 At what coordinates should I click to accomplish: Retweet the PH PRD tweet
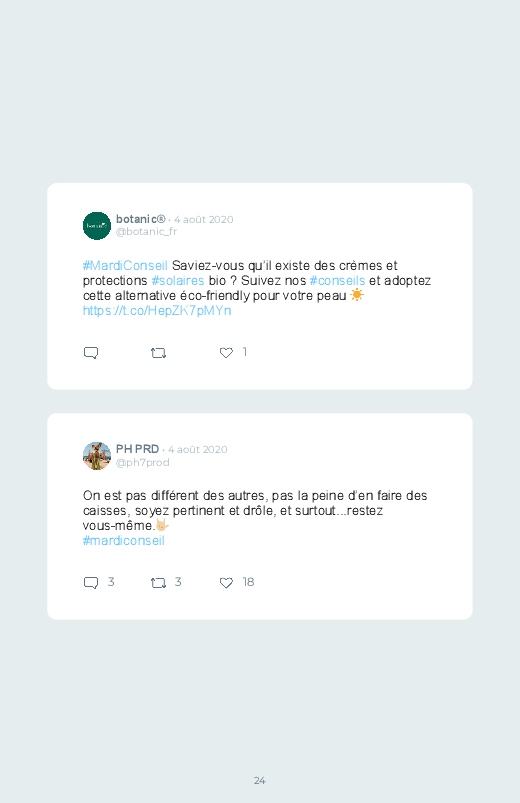[158, 583]
